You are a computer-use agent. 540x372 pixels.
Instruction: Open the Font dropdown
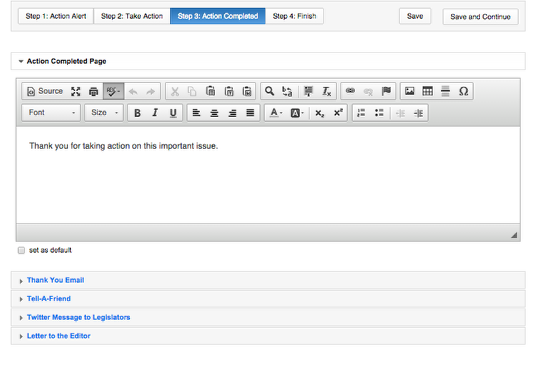(51, 113)
